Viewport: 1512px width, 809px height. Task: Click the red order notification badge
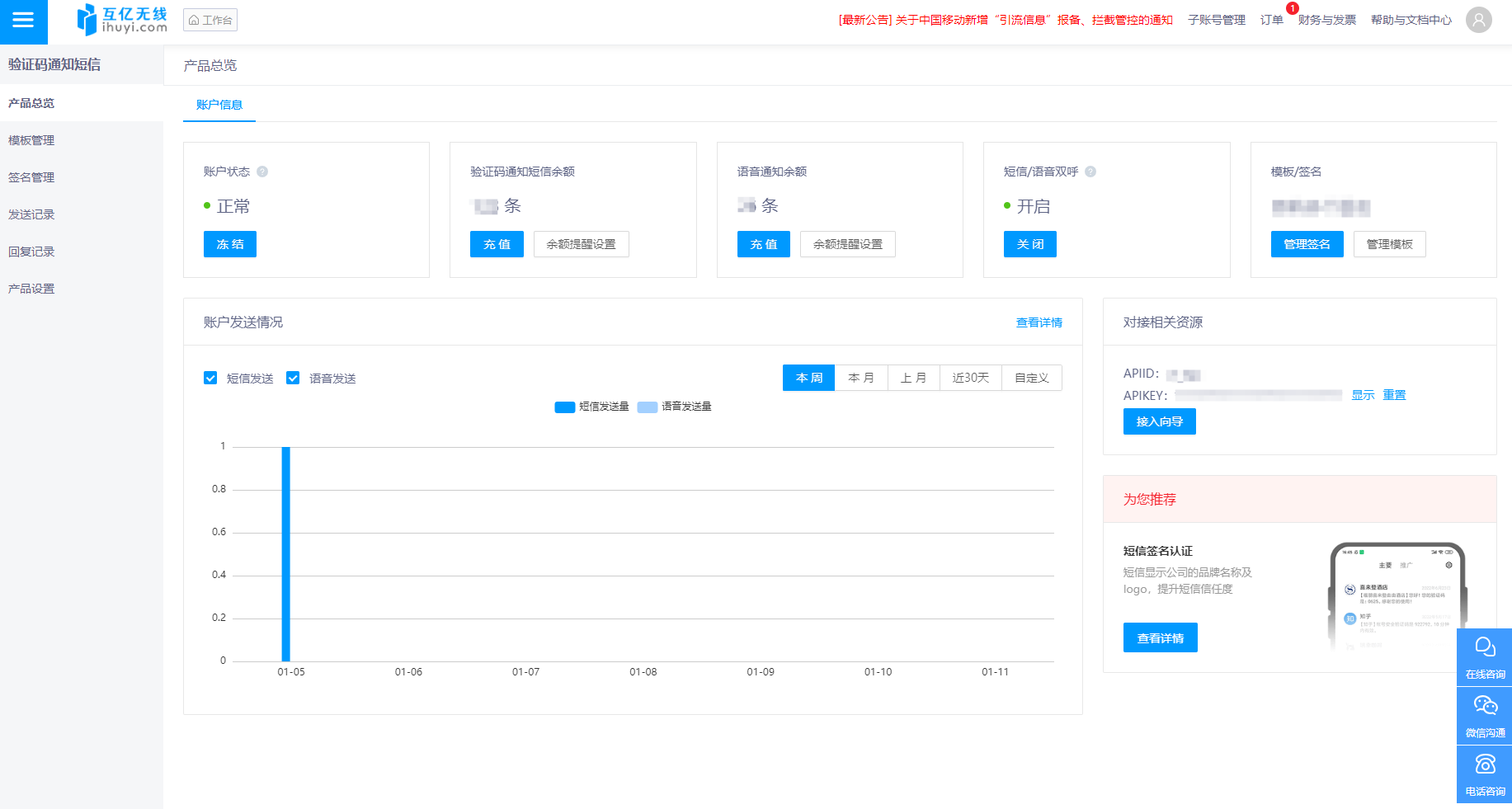(1292, 8)
